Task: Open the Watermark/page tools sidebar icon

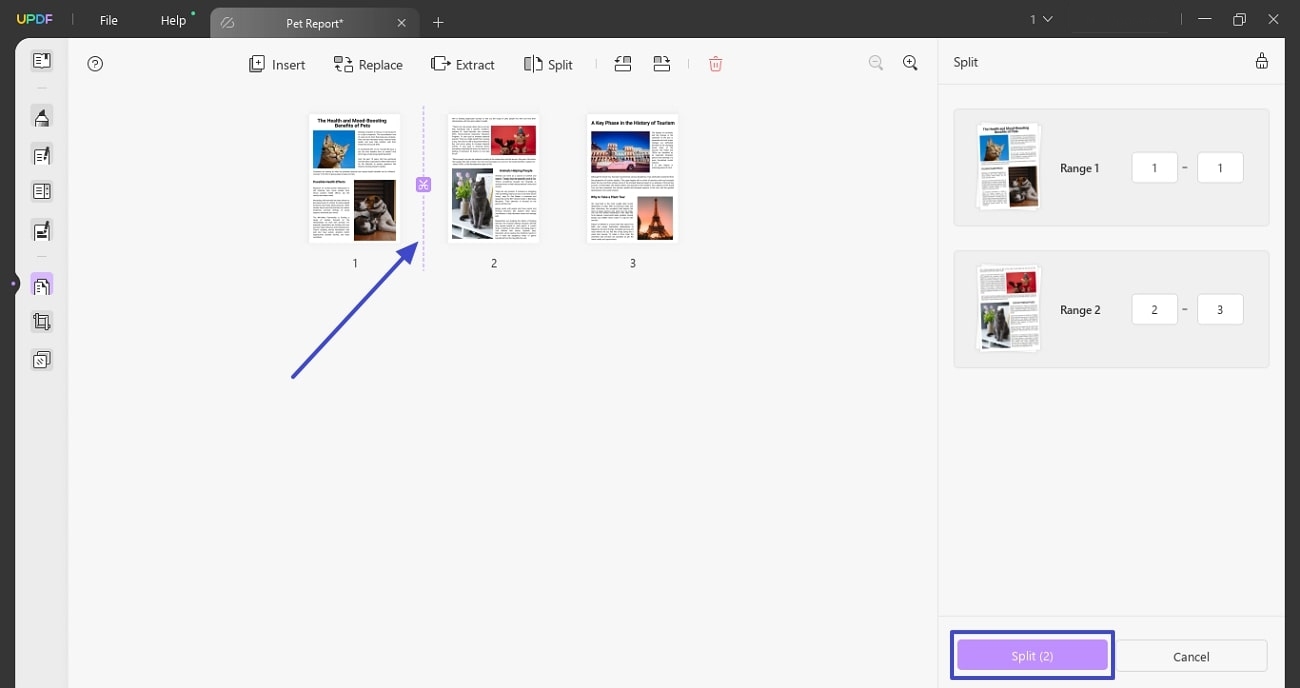Action: click(41, 360)
